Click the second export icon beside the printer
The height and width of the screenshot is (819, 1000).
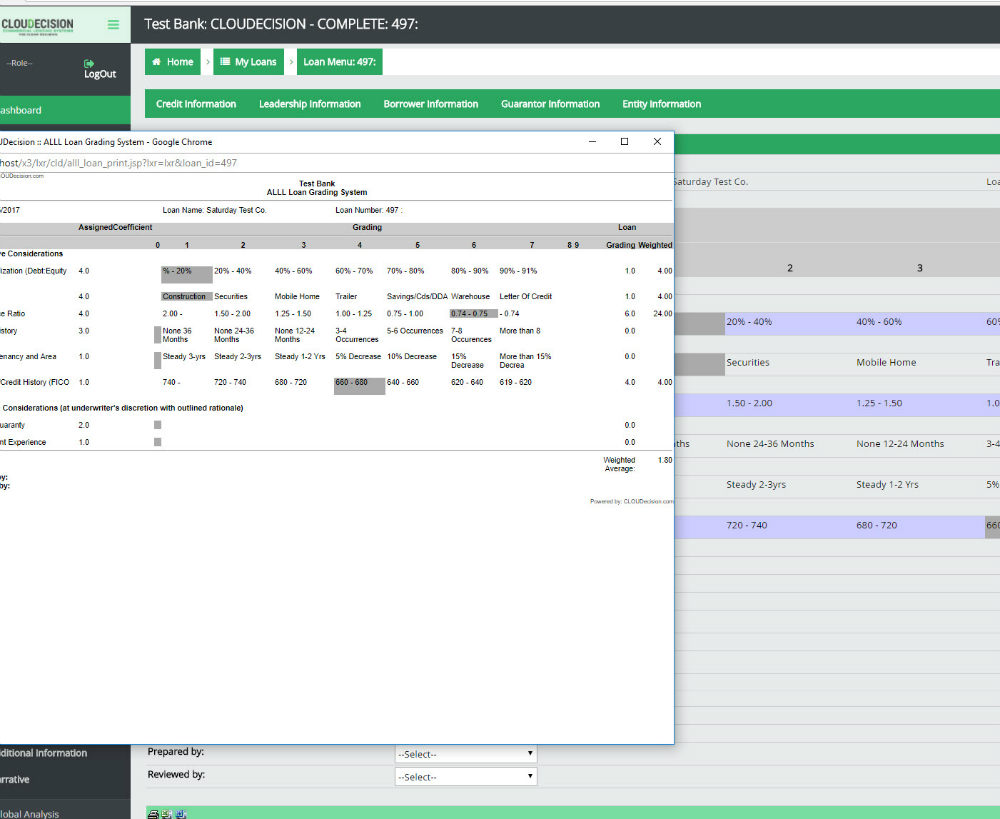tap(167, 814)
